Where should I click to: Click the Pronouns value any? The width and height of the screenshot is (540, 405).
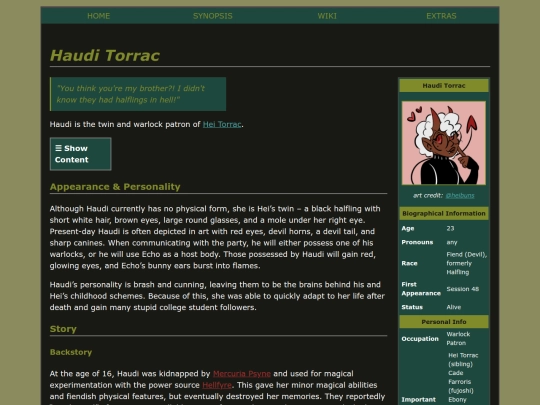coord(452,242)
